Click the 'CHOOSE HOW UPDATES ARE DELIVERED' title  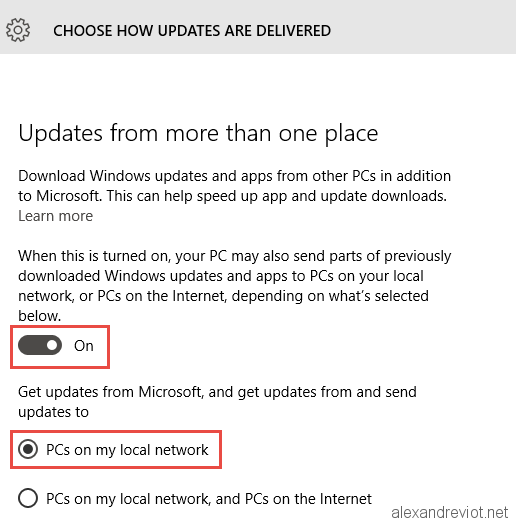(x=192, y=31)
